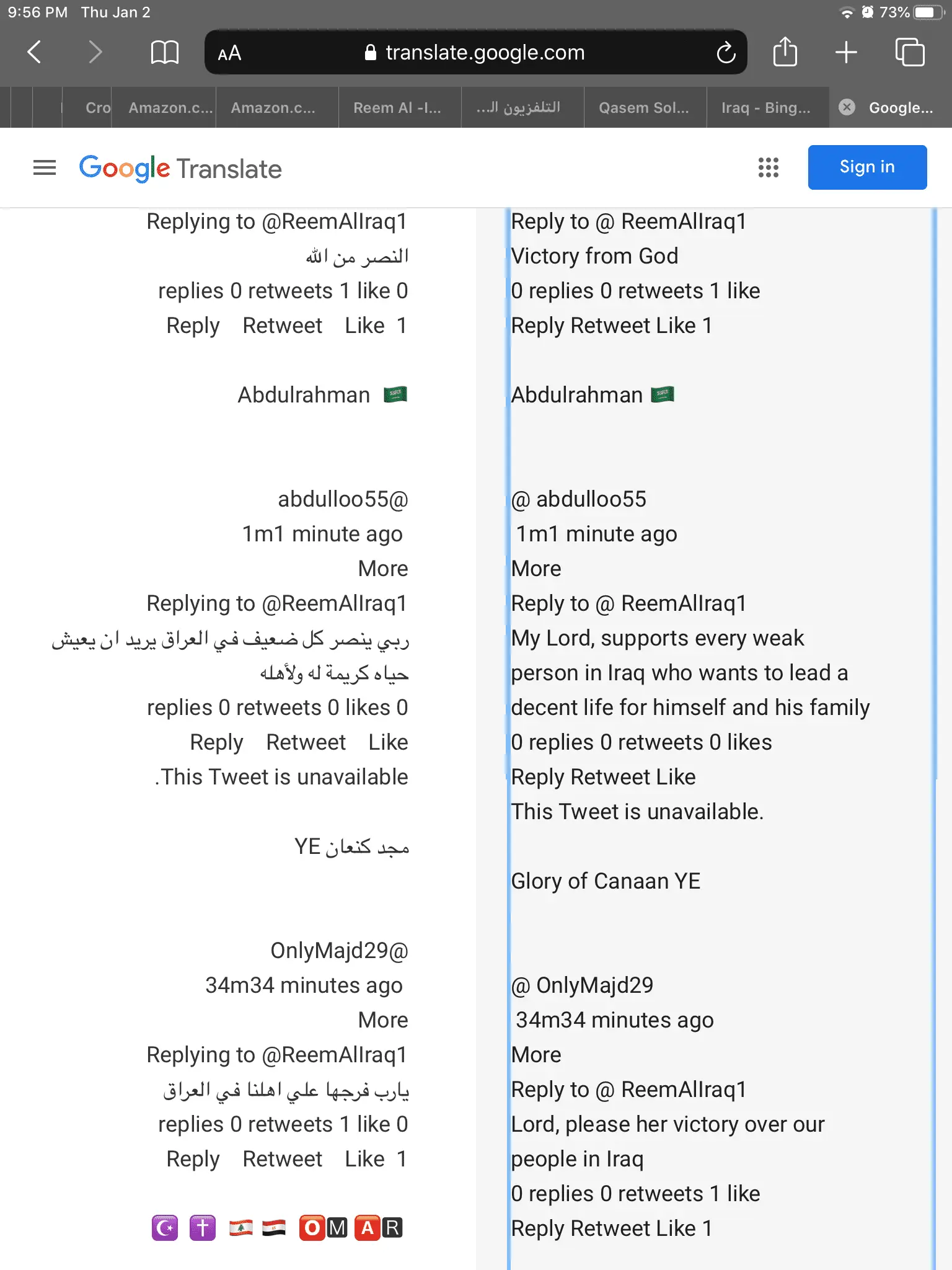Click the translated text 'Victory from God'
This screenshot has width=952, height=1270.
coord(594,256)
